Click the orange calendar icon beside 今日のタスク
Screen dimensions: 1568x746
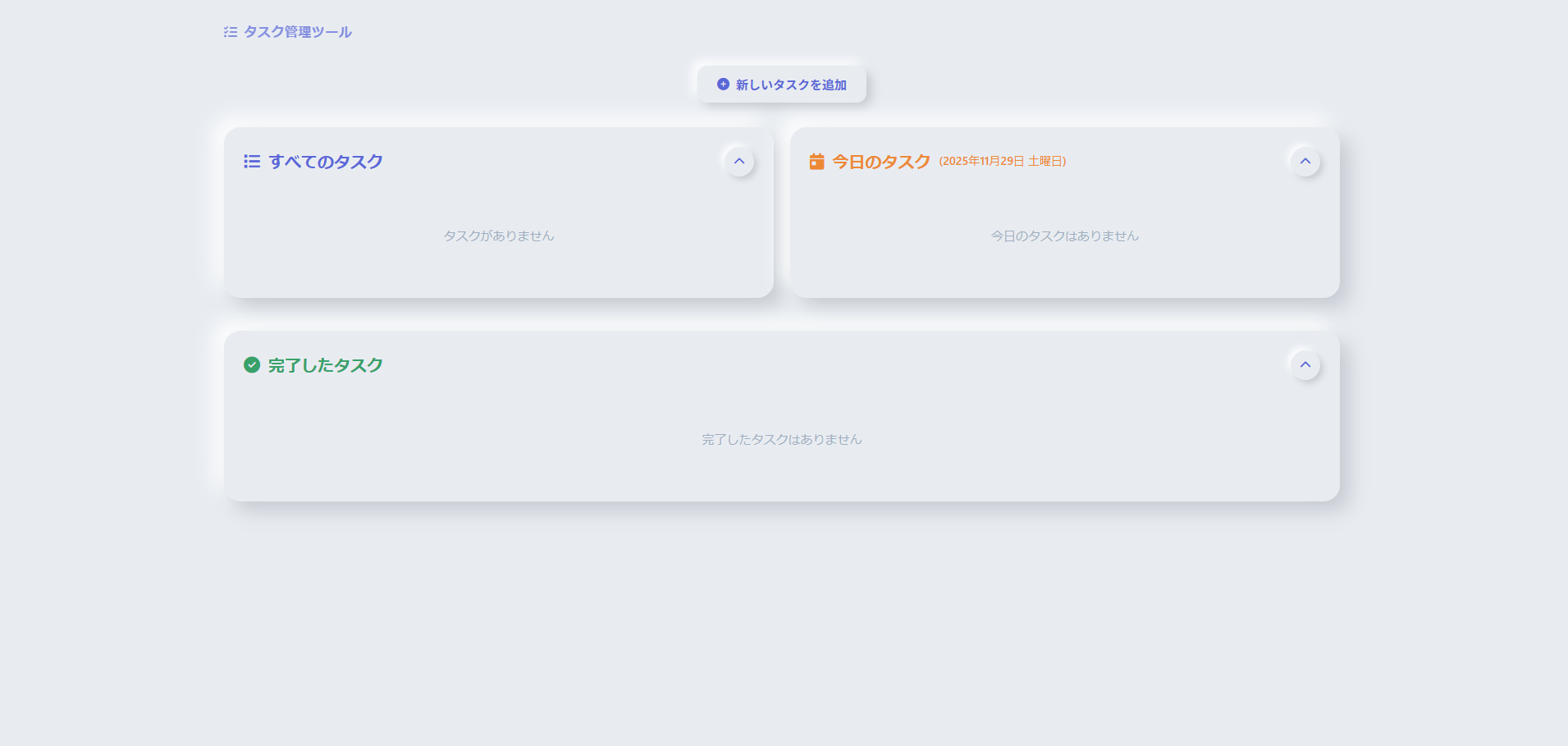[x=816, y=162]
